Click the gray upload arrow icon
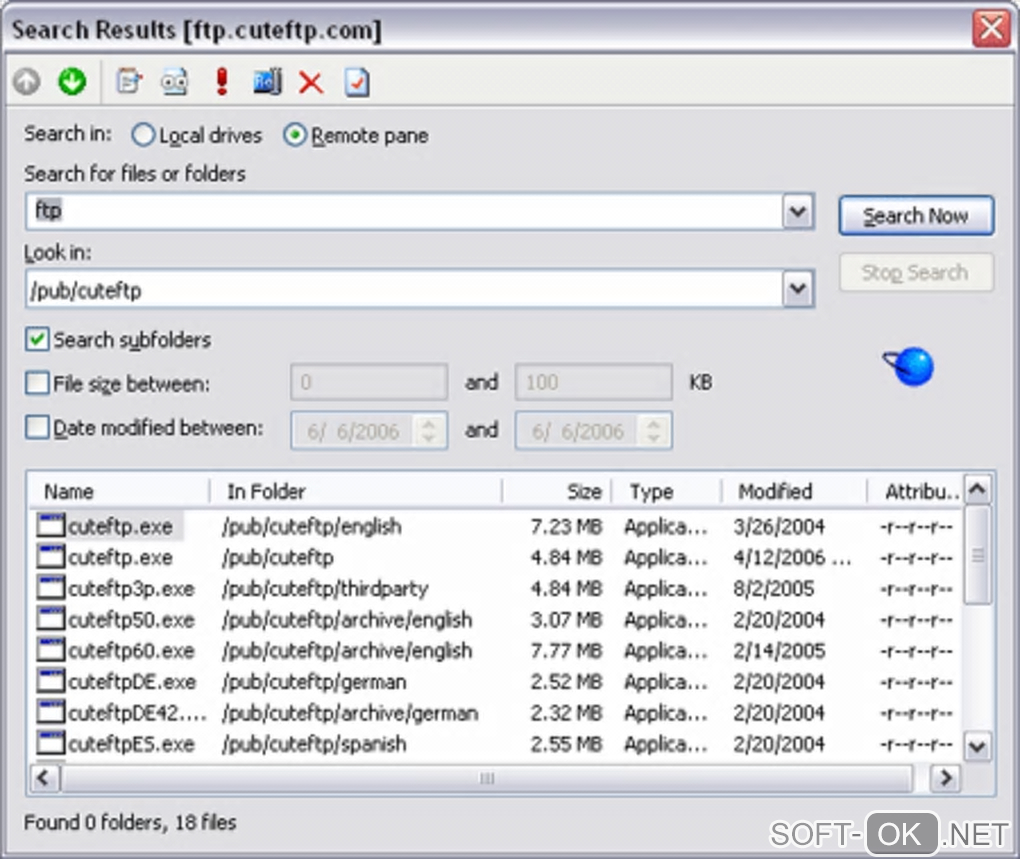Image resolution: width=1020 pixels, height=859 pixels. [27, 82]
